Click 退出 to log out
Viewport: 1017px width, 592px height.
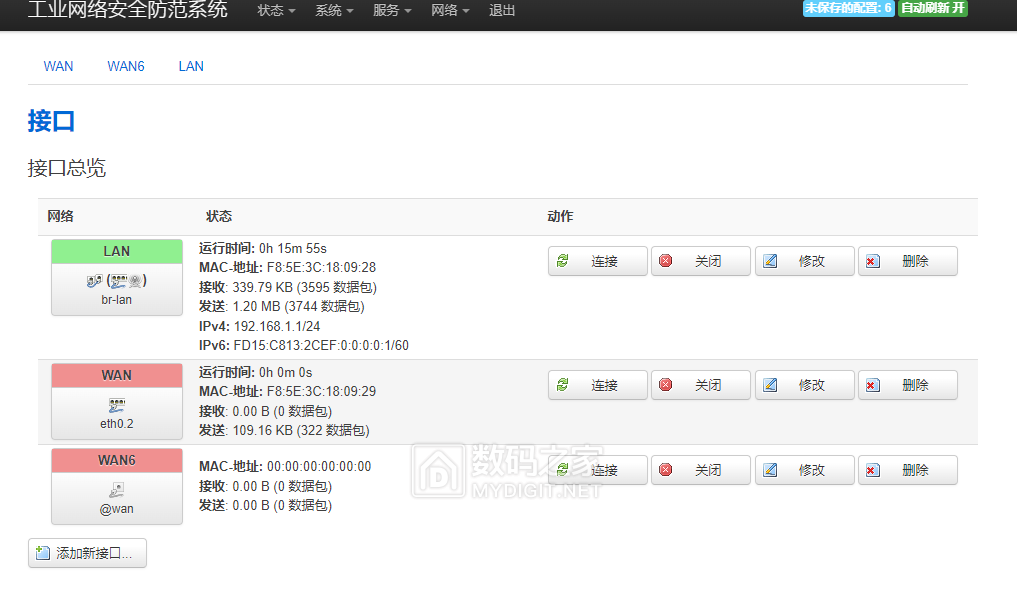(x=502, y=11)
